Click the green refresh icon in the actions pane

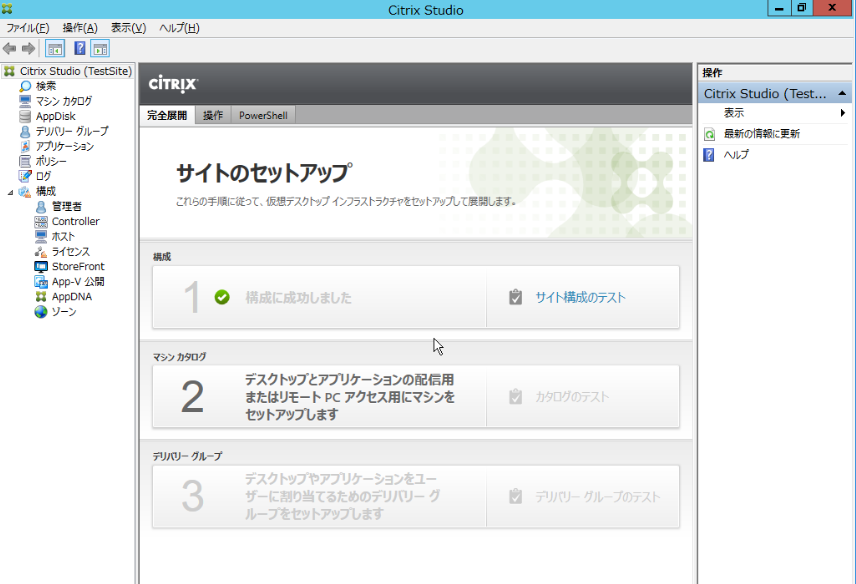pos(709,134)
